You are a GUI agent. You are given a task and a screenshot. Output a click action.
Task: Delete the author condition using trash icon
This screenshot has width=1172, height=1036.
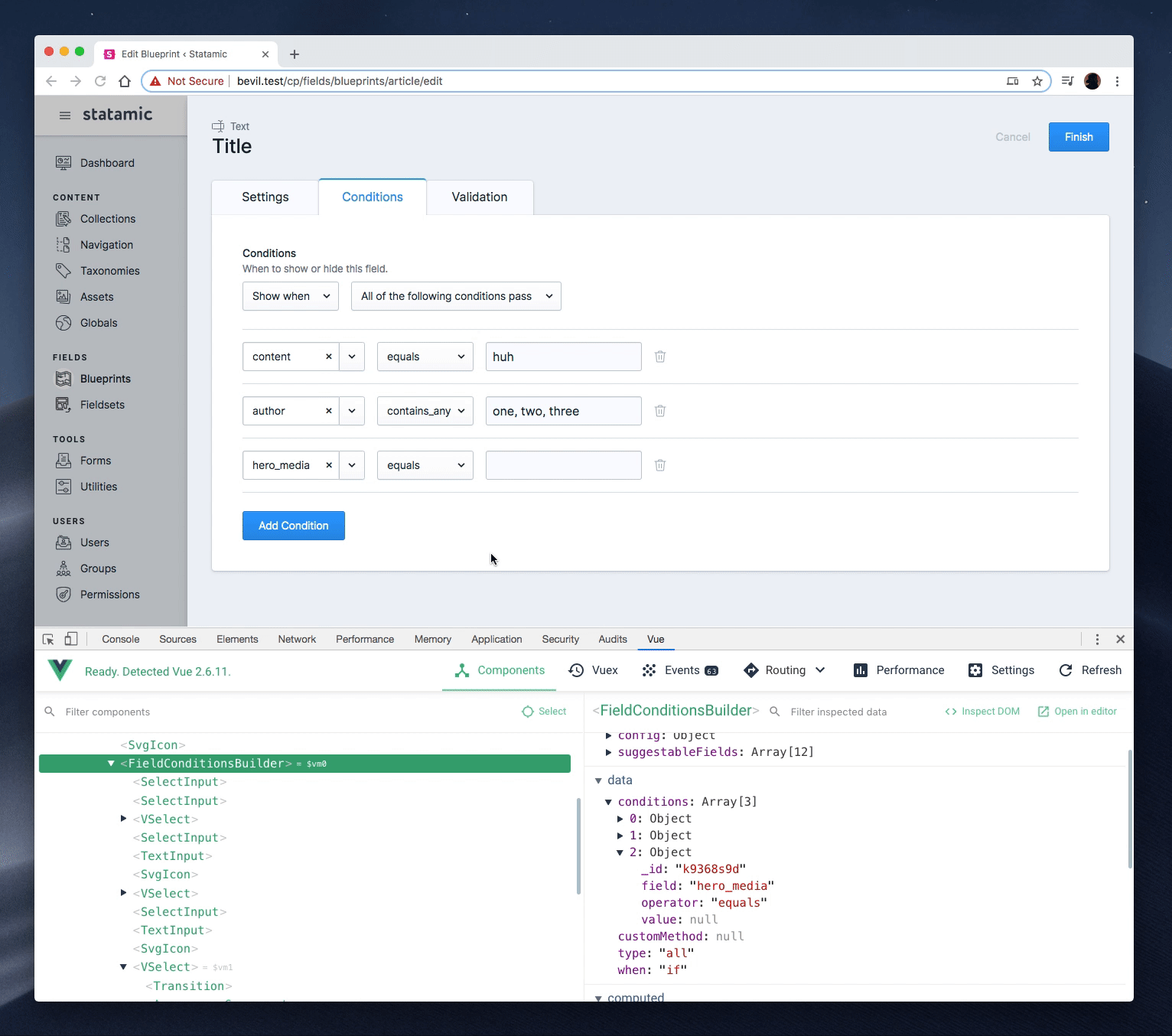pos(660,411)
